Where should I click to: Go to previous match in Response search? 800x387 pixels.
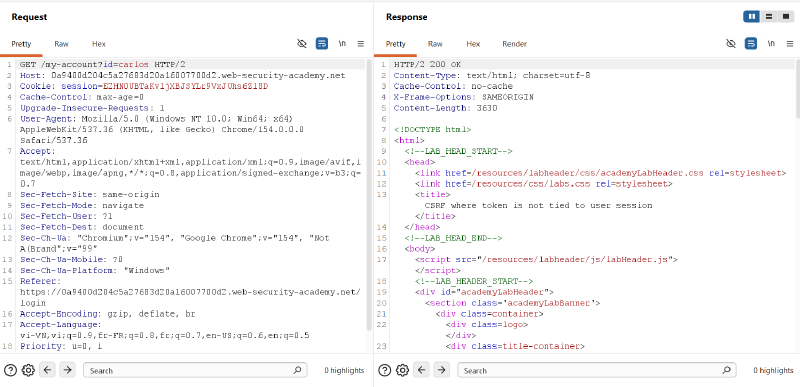pos(421,370)
